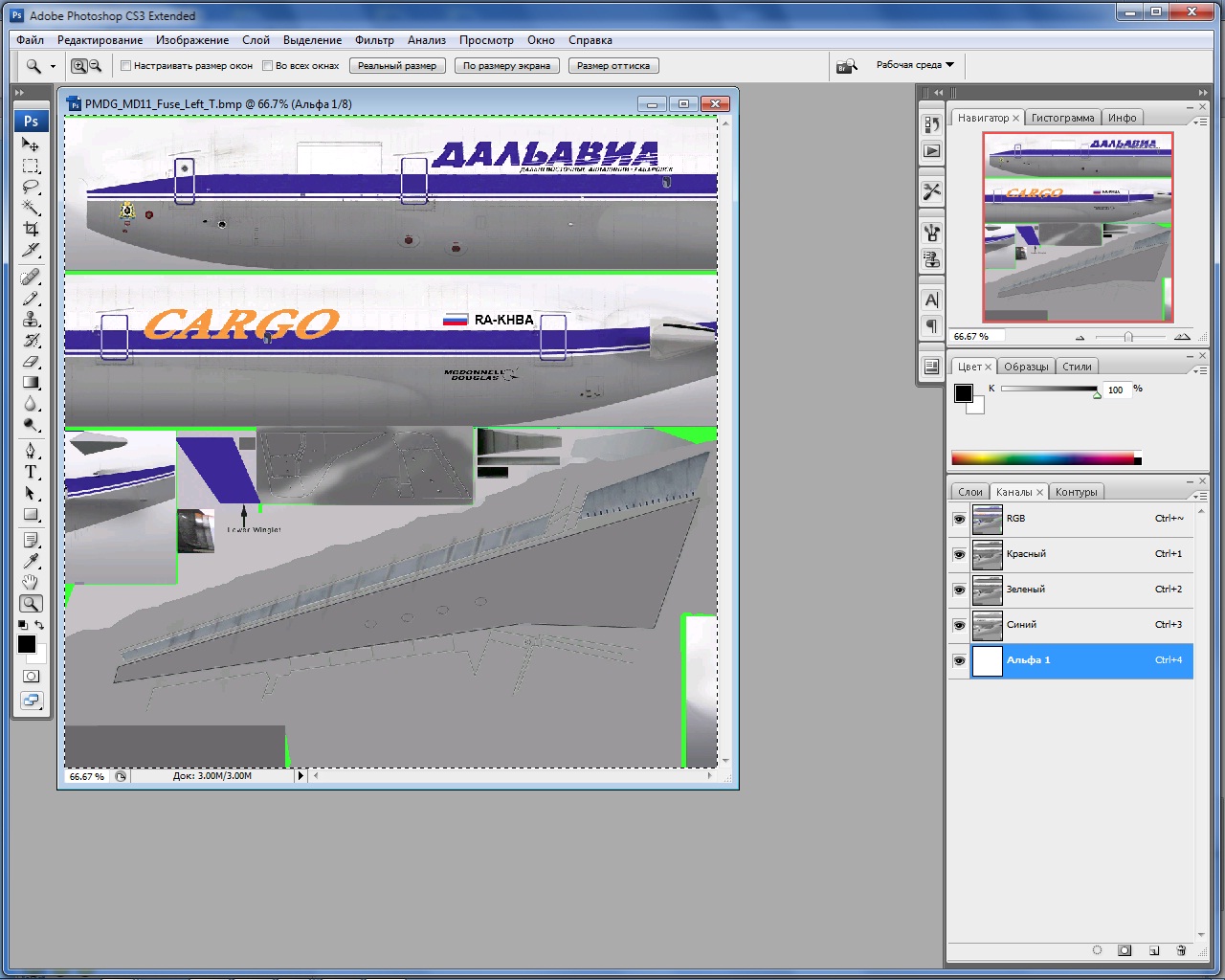Screen dimensions: 1225x980
Task: Select the Pen tool
Action: click(x=31, y=451)
